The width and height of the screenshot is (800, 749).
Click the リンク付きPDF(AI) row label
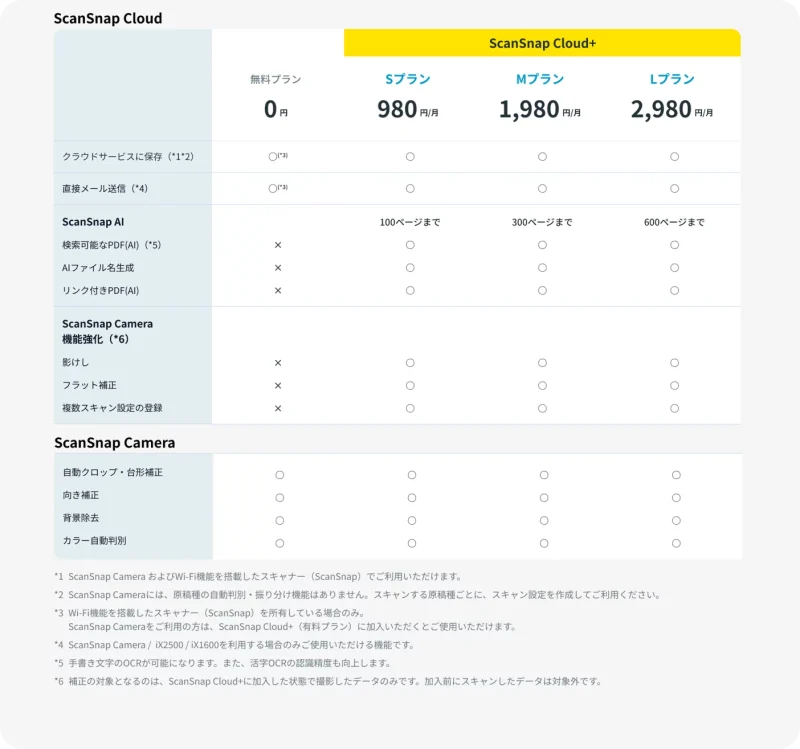(101, 290)
